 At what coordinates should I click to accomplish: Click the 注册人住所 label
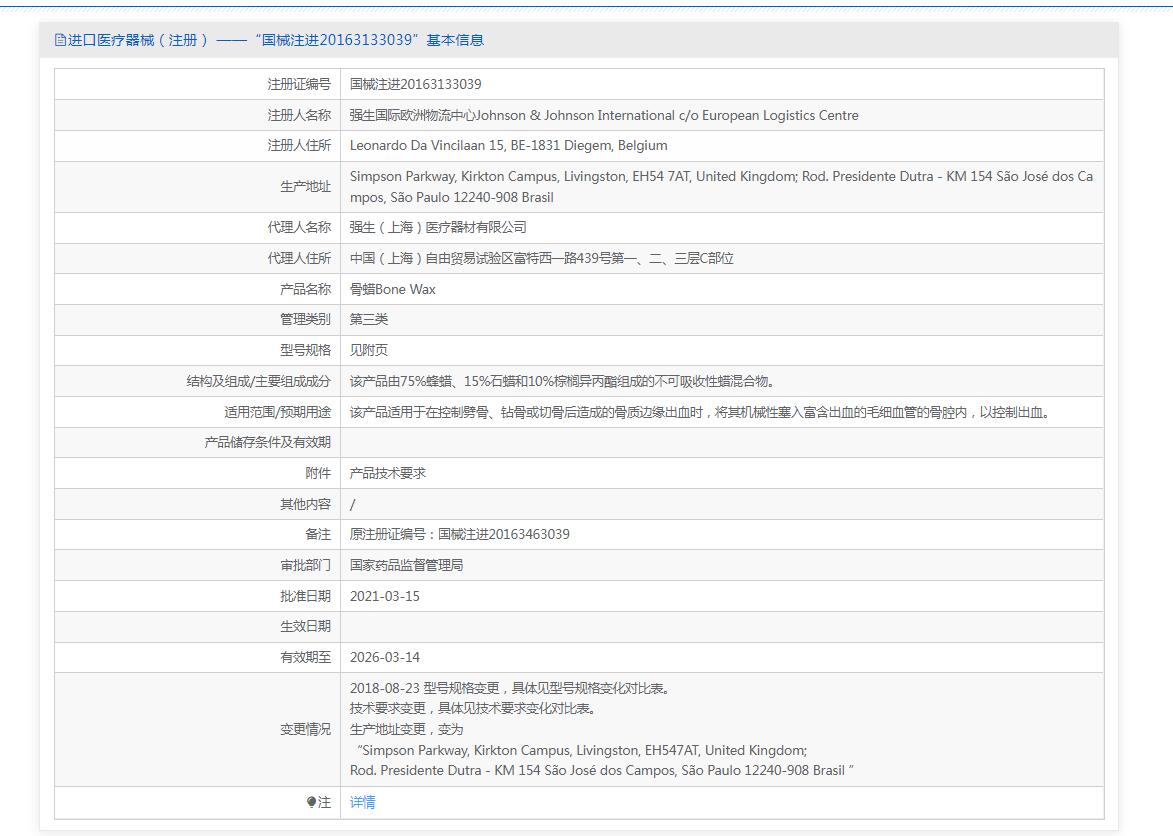299,146
